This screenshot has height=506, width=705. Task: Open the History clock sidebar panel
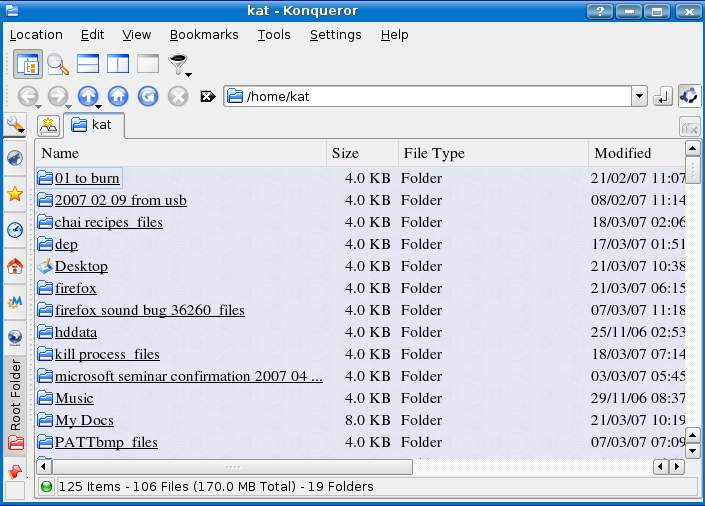15,230
